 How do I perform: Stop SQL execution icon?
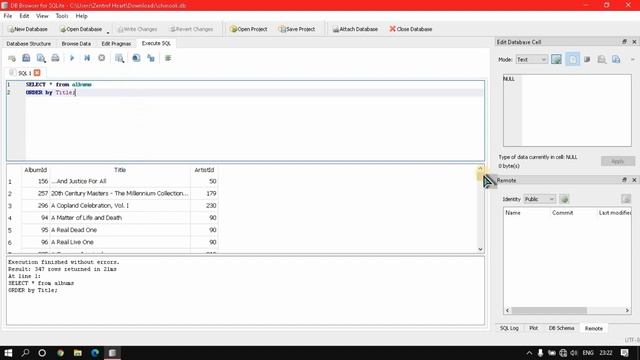click(102, 58)
